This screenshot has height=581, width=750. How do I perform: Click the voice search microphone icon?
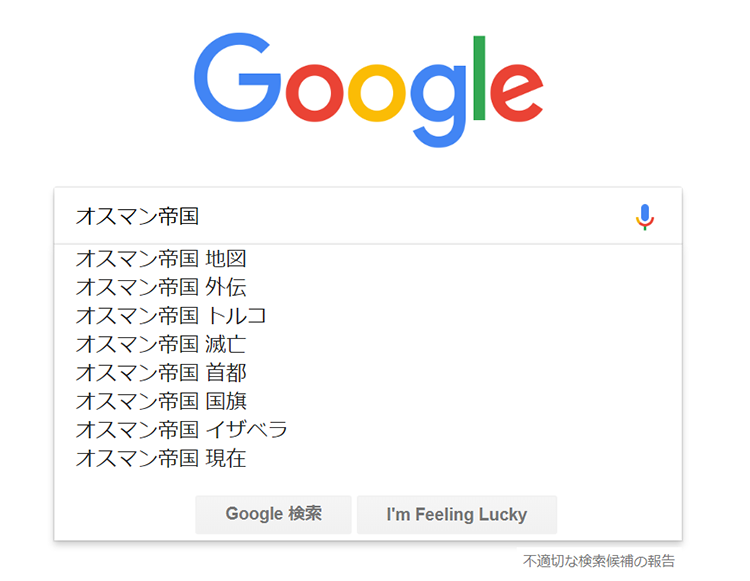[x=644, y=217]
